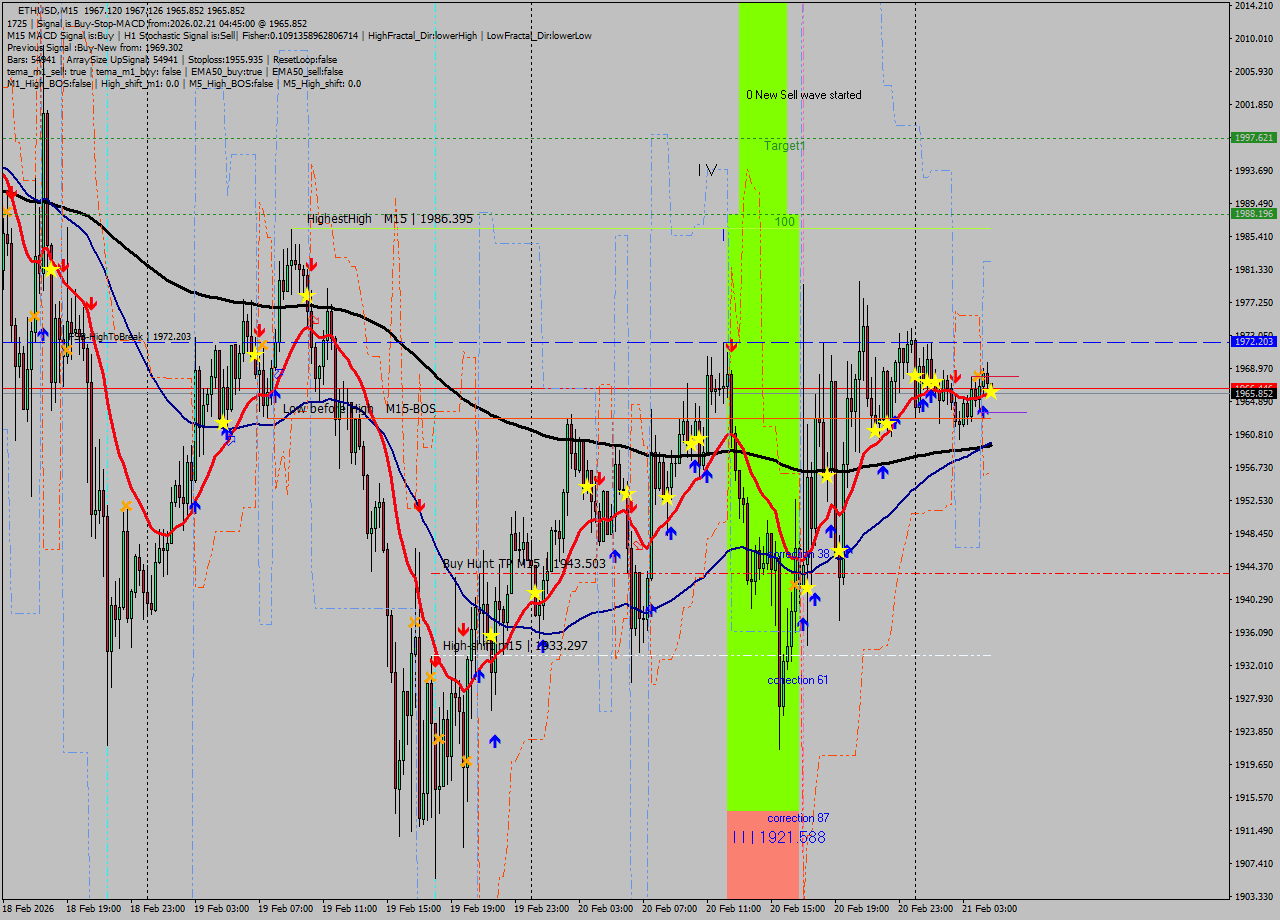This screenshot has height=920, width=1280.
Task: Click the green 1997.621 price tag
Action: click(x=1253, y=138)
